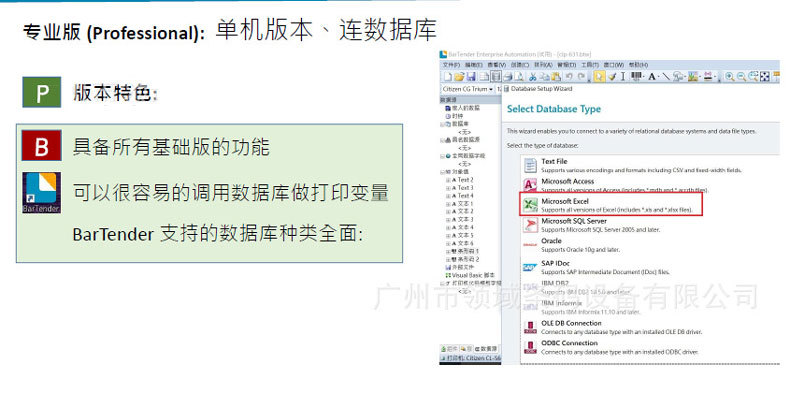Open the 创建(C) menu

[520, 65]
